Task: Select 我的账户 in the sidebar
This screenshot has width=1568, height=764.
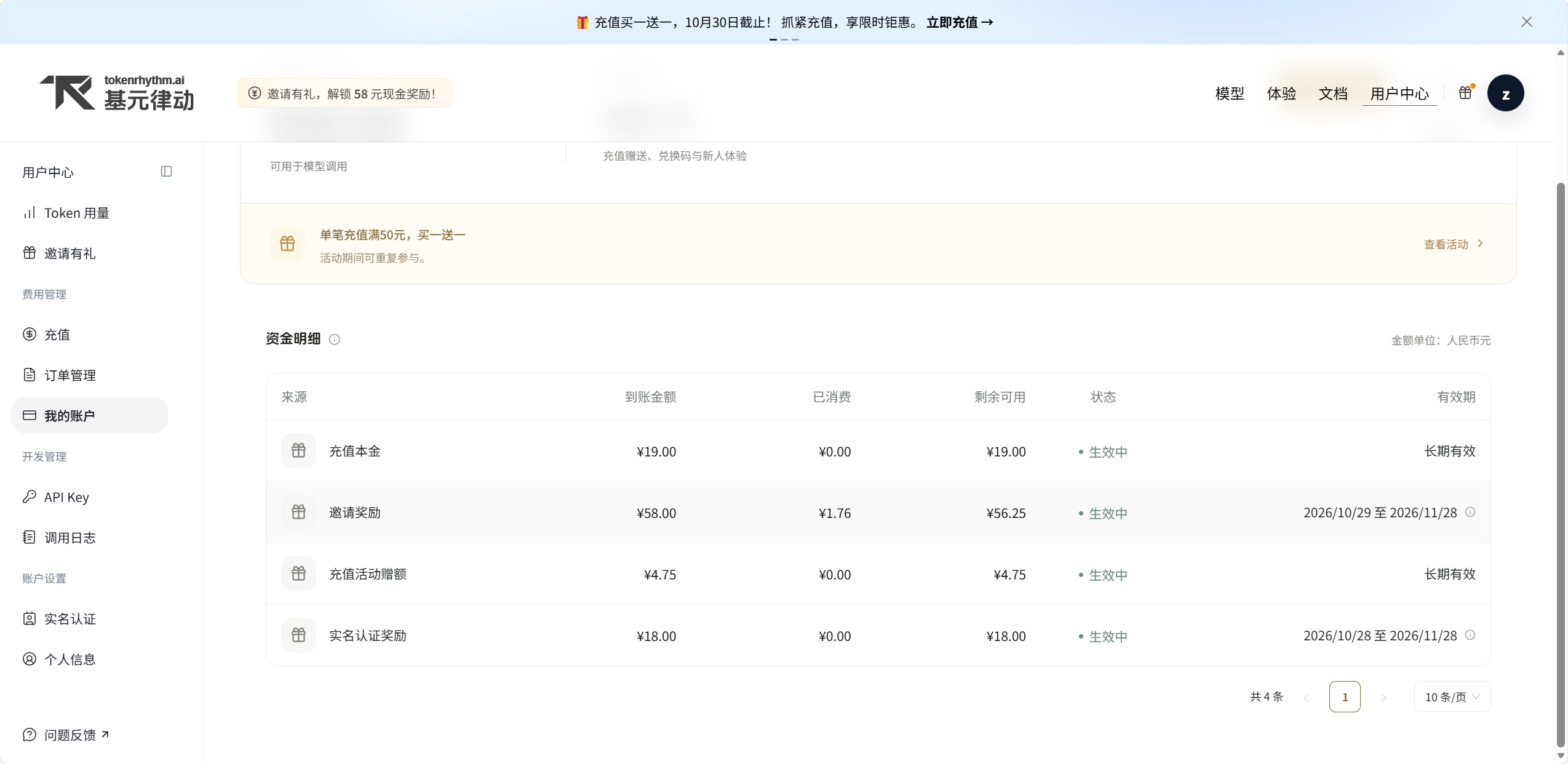Action: click(x=89, y=416)
